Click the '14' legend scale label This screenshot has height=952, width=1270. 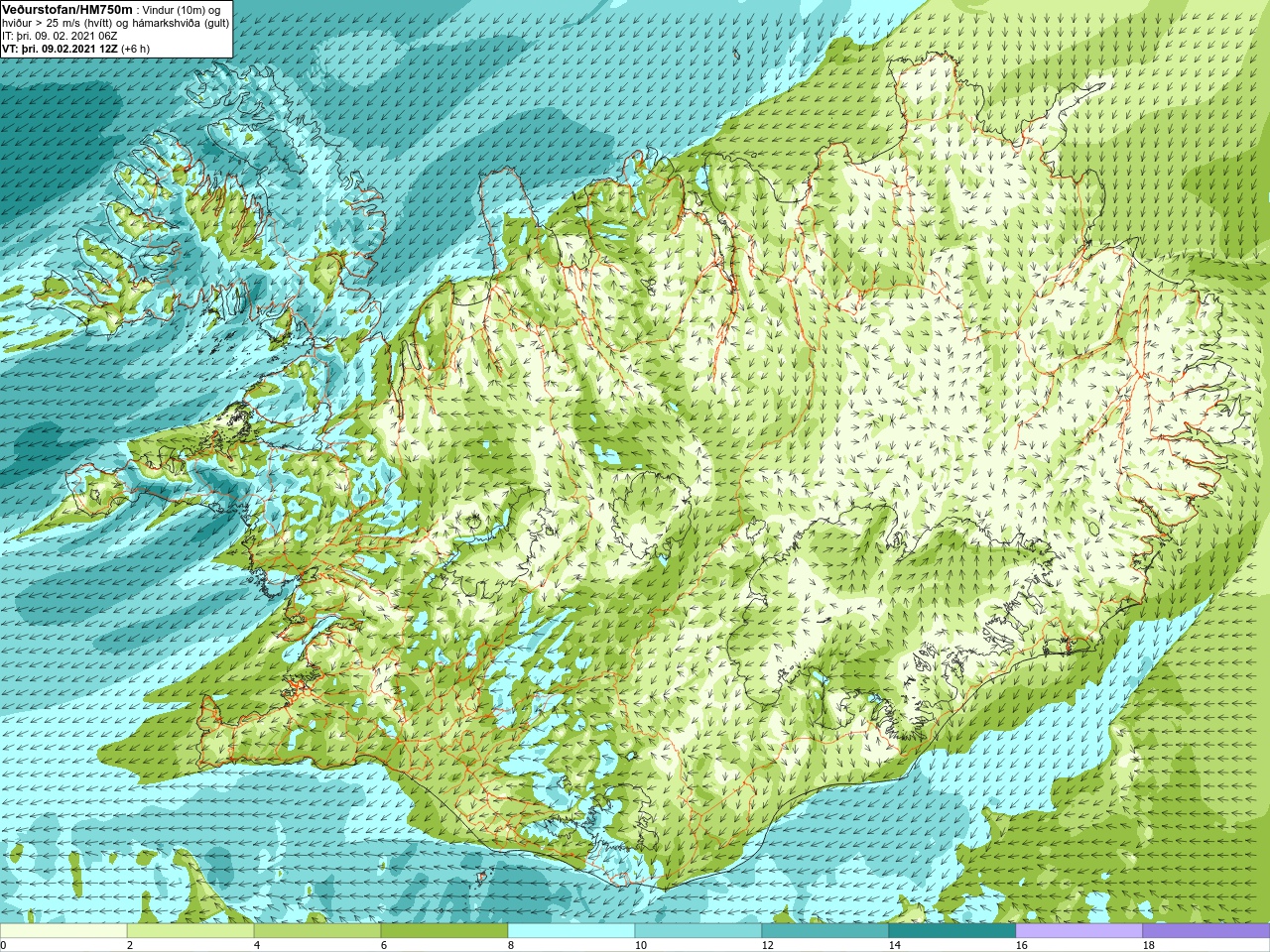point(894,945)
